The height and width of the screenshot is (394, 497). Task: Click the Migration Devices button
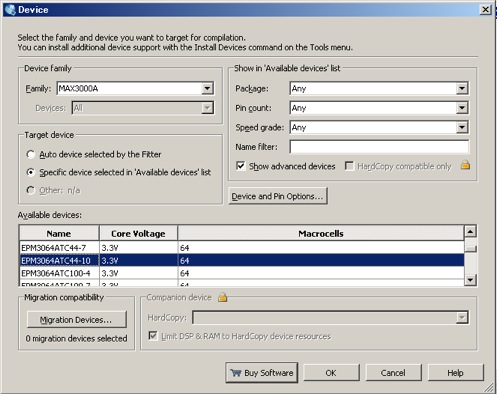click(x=77, y=320)
